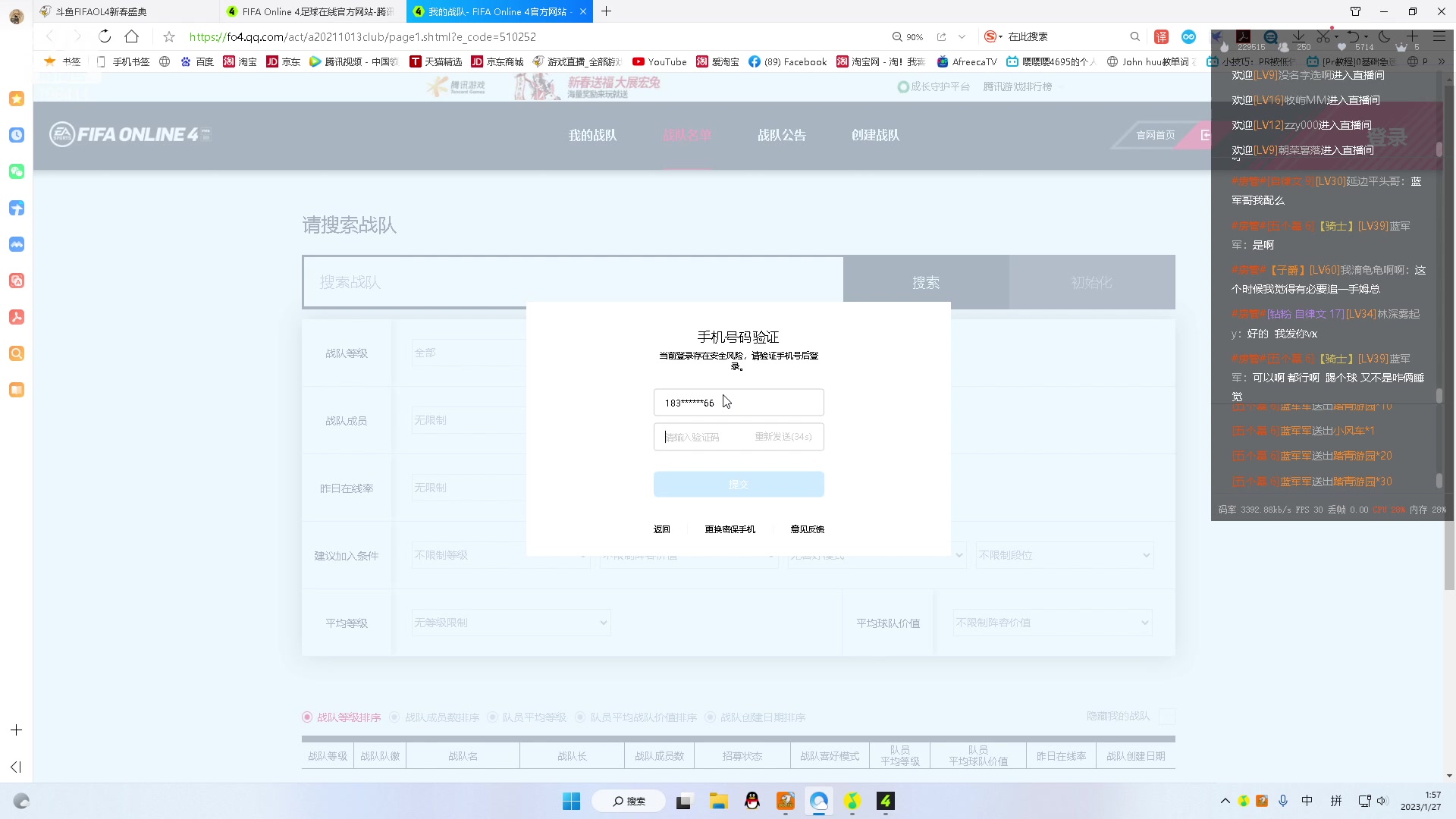Click 重新发送 resend code text
The image size is (1456, 819).
pyautogui.click(x=783, y=437)
